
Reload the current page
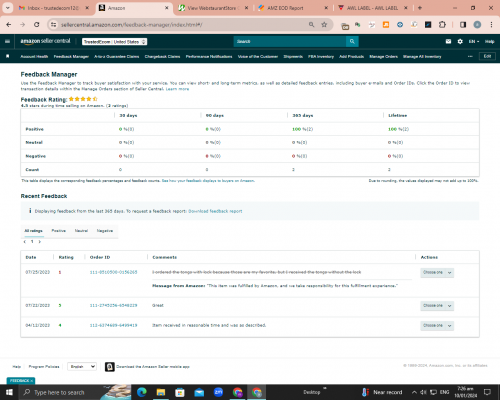point(37,25)
